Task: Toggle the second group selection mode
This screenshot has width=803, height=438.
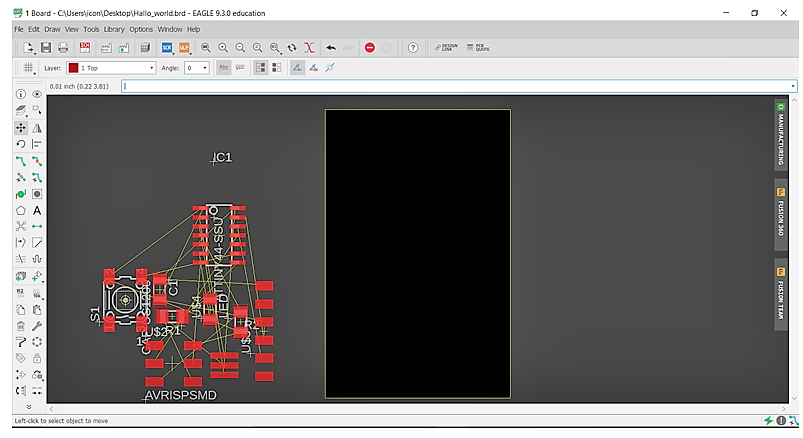Action: [277, 68]
